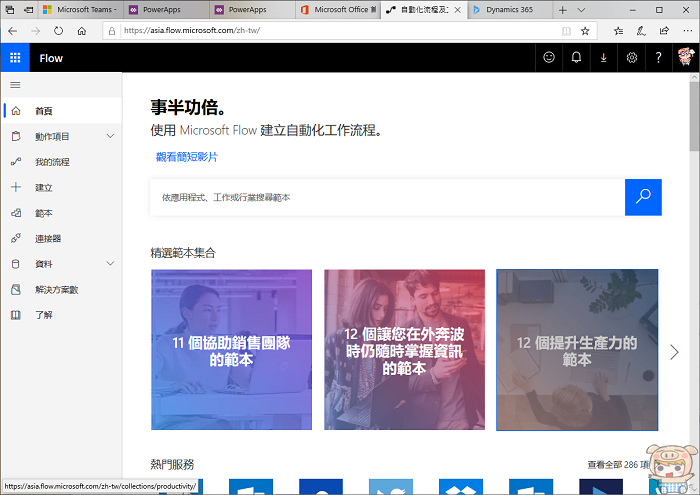Open the 11 個協助銷售團隊的範本 card
Image resolution: width=700 pixels, height=495 pixels.
[x=231, y=350]
